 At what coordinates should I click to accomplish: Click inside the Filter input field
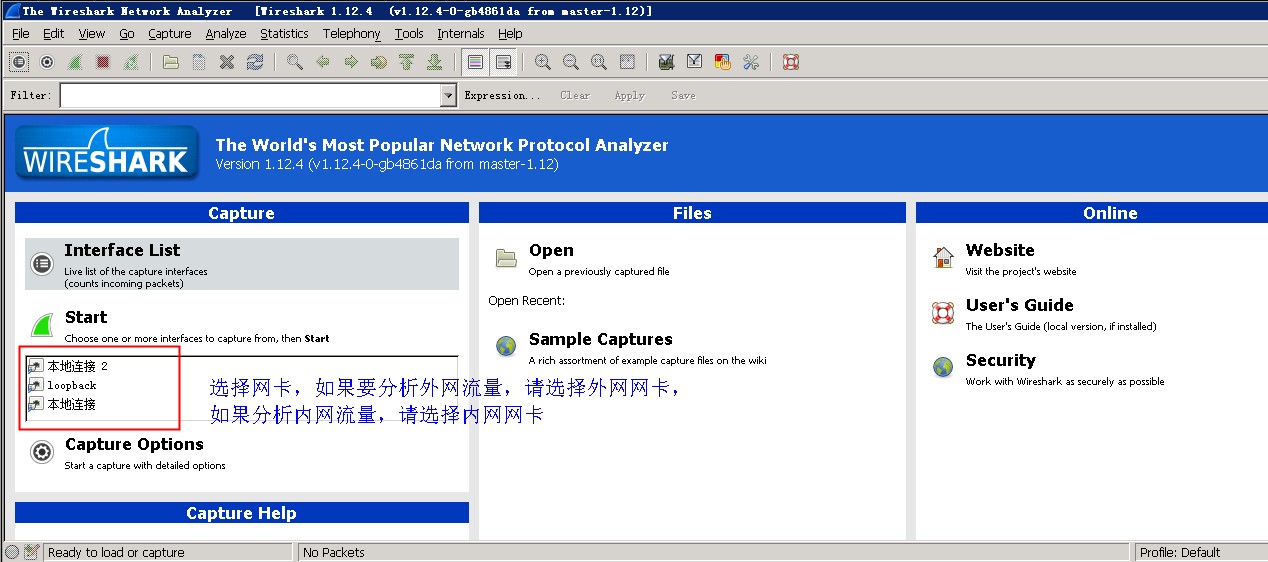248,95
